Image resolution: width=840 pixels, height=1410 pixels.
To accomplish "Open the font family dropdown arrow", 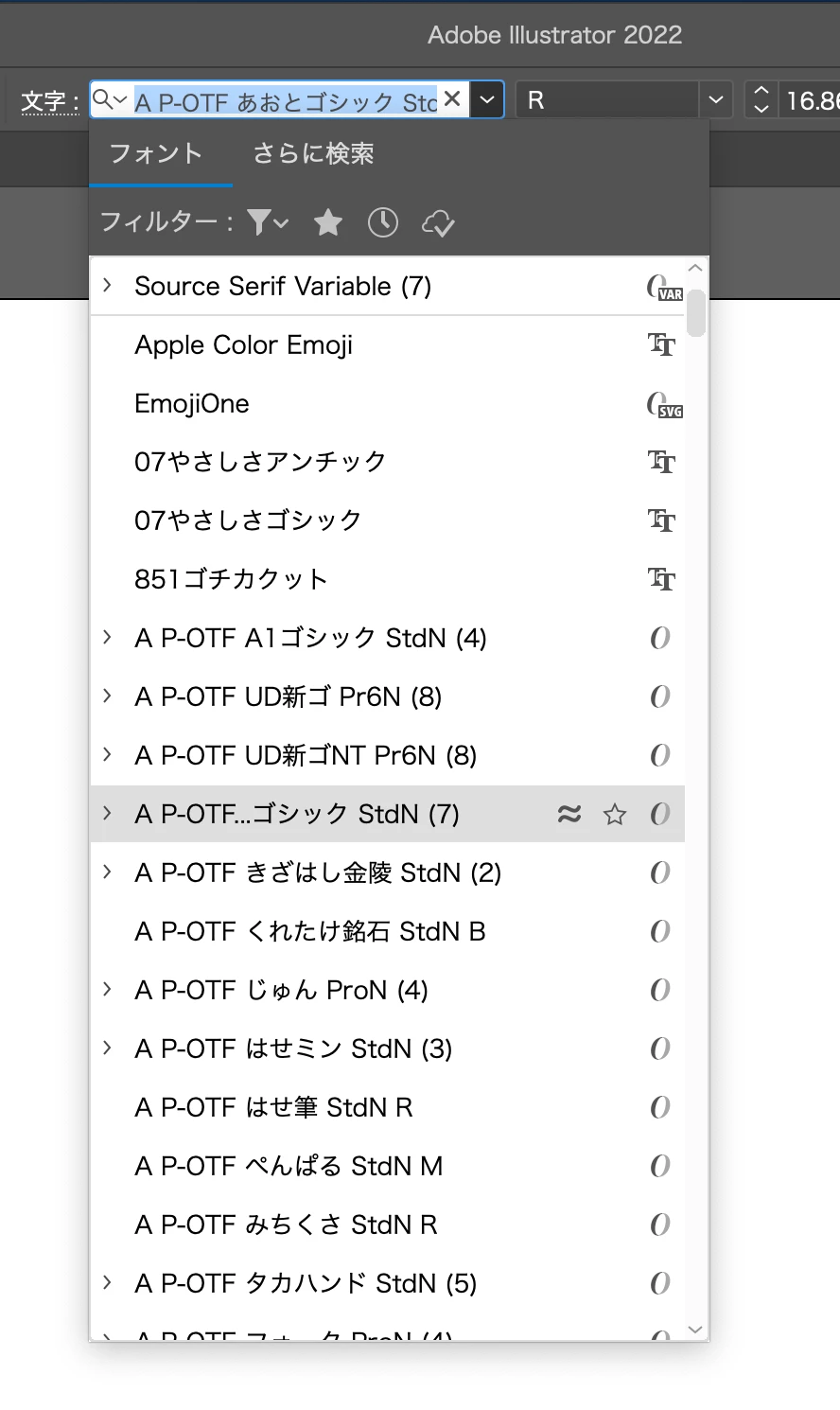I will pyautogui.click(x=487, y=99).
